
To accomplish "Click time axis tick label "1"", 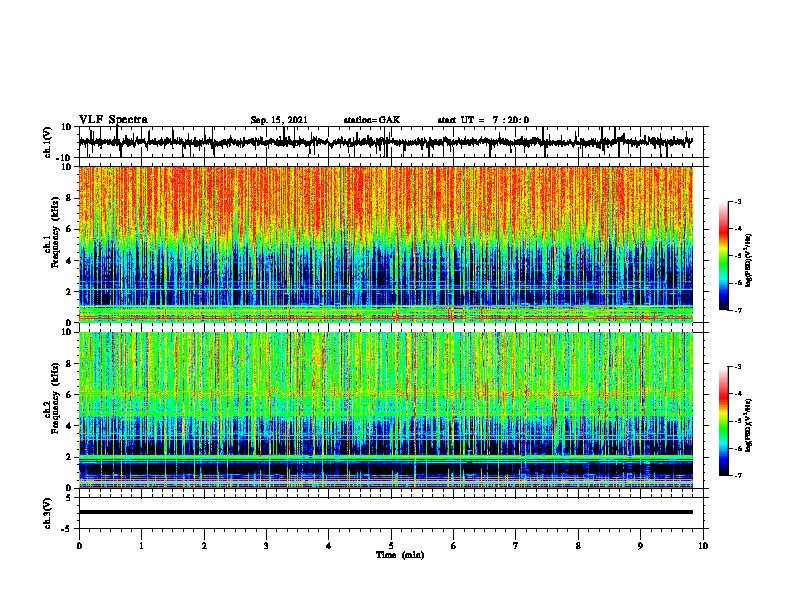I will [141, 546].
